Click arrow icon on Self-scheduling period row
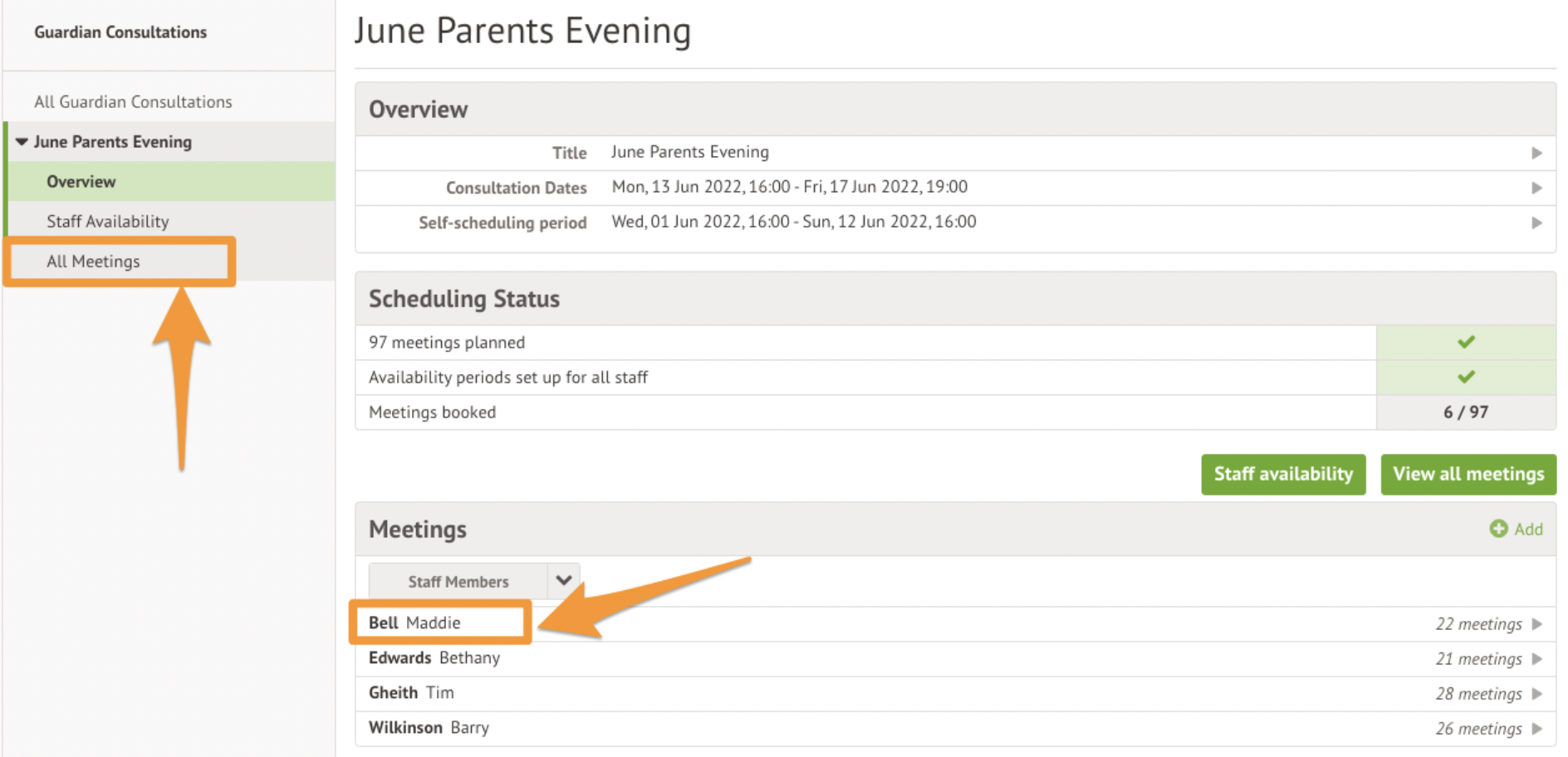The height and width of the screenshot is (757, 1568). 1536,222
